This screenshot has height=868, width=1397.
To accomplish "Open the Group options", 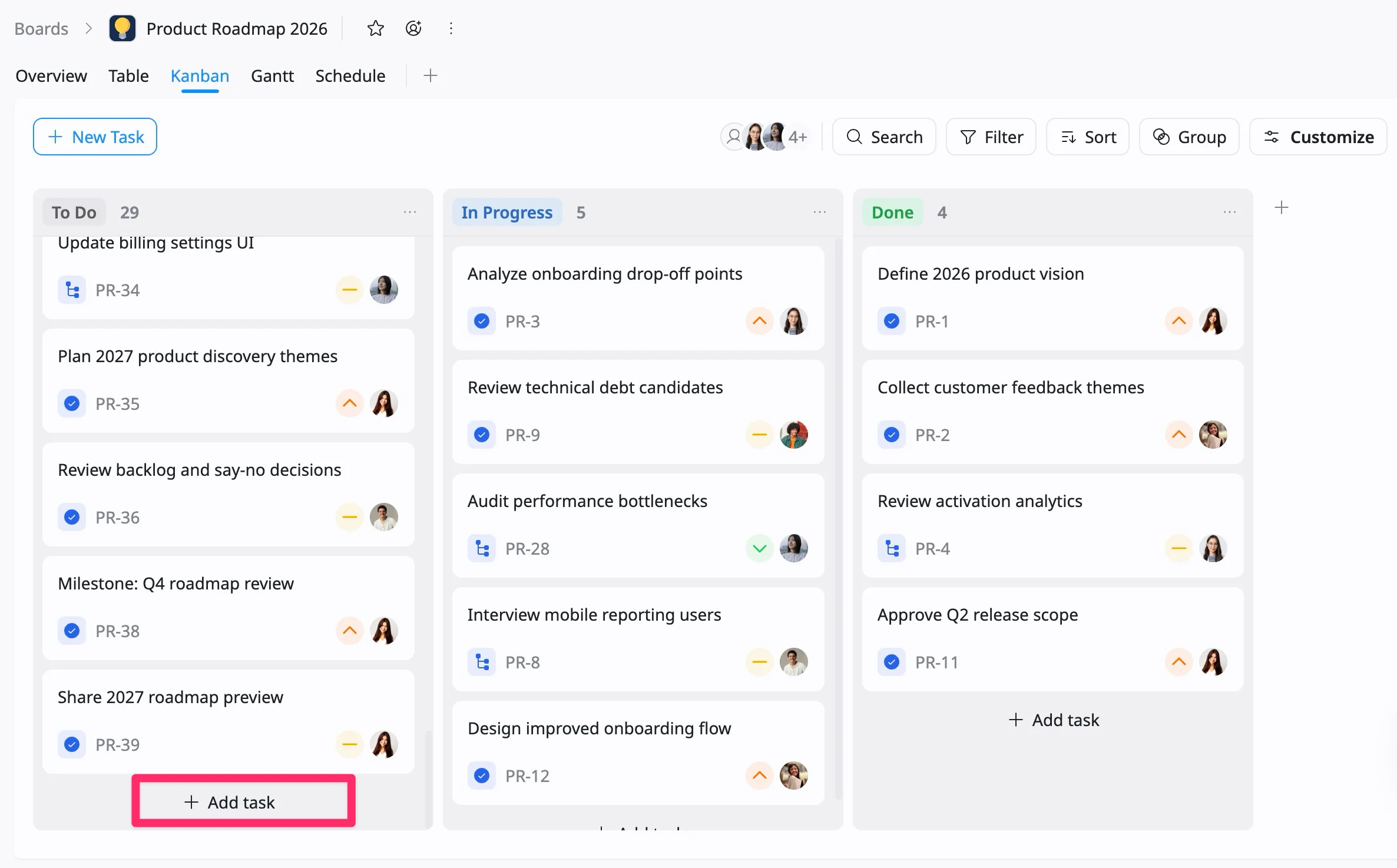I will 1189,137.
